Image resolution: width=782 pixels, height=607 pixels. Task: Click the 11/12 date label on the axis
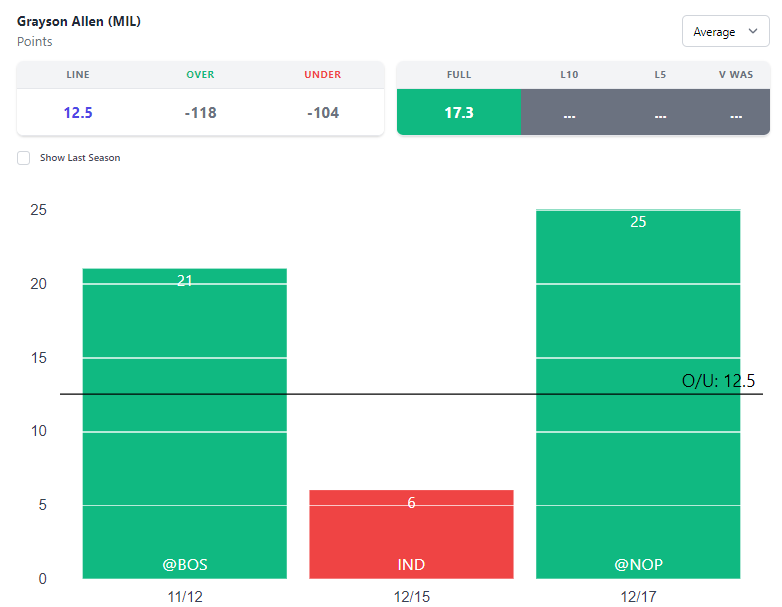click(184, 594)
